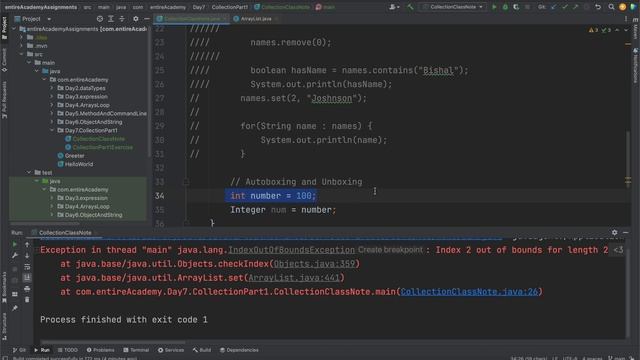Open the TODO tool window tab
The height and width of the screenshot is (360, 640).
pyautogui.click(x=67, y=350)
